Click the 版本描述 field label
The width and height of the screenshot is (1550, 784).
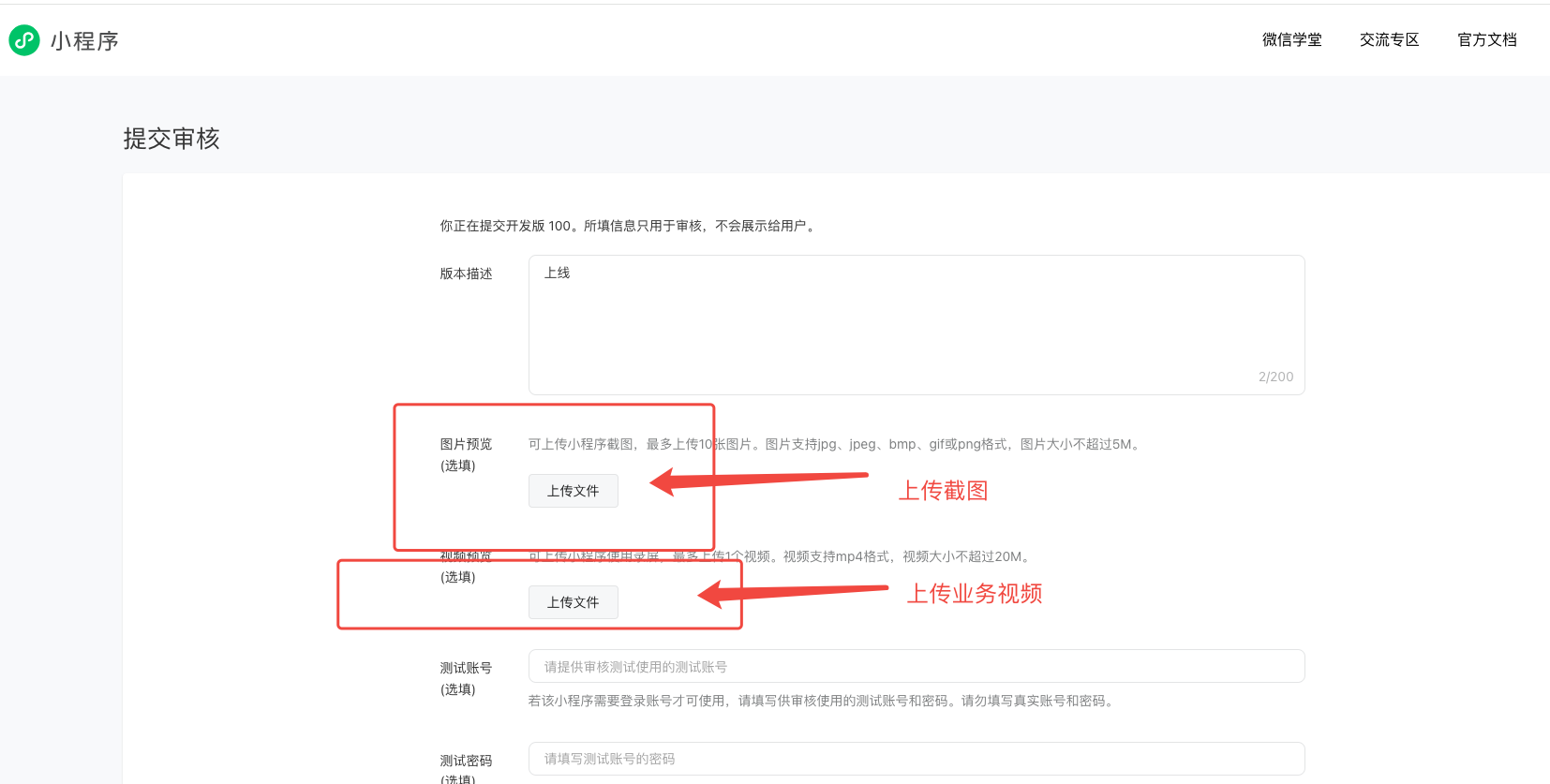click(466, 274)
